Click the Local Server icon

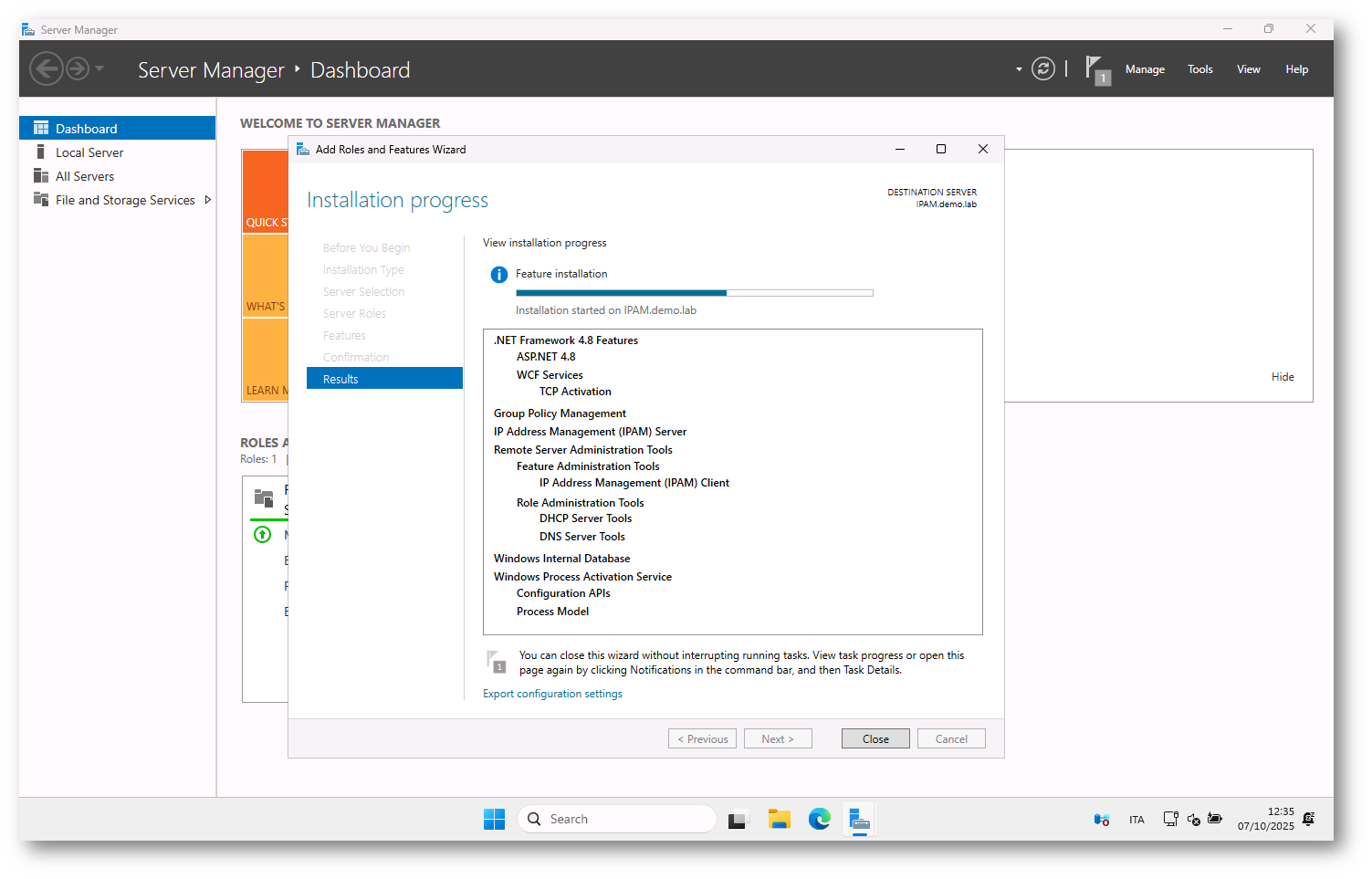click(41, 152)
